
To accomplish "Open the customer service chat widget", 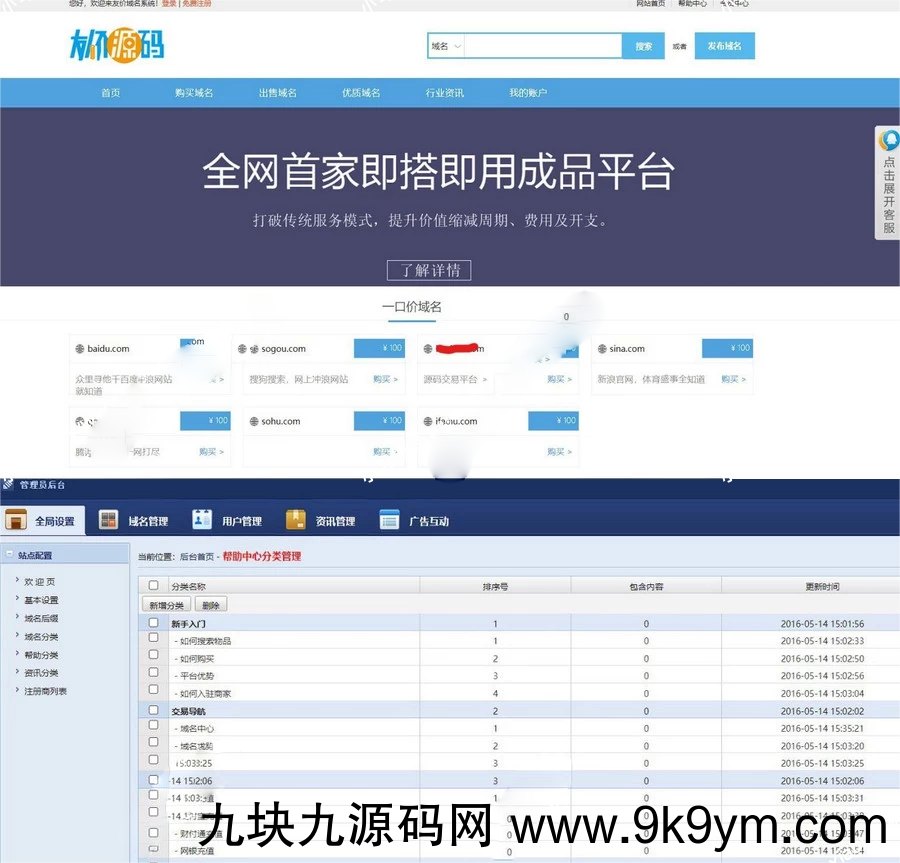I will pos(888,182).
